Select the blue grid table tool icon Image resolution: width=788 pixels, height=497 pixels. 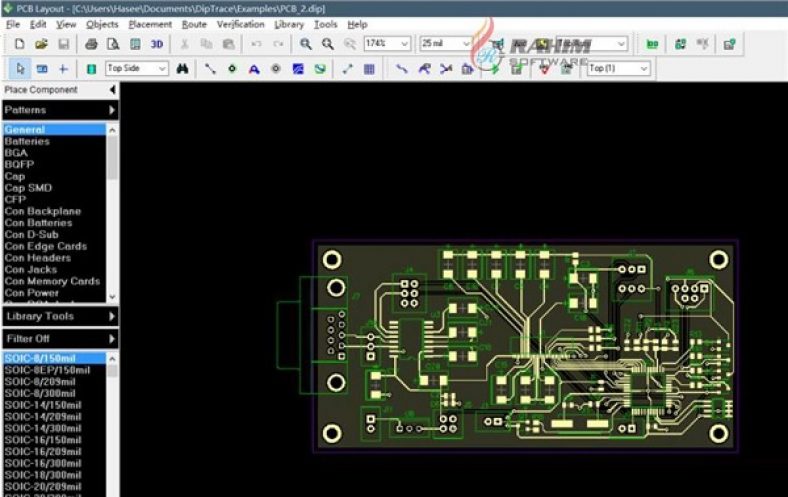[369, 69]
